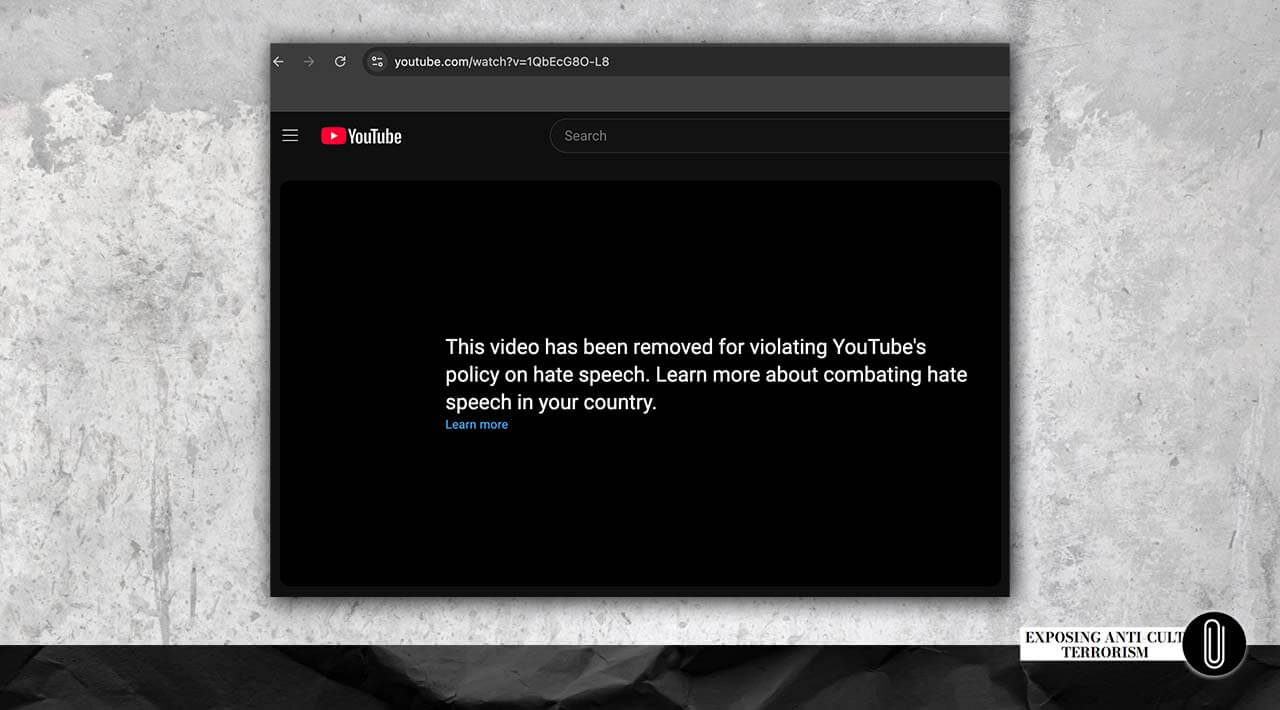The image size is (1280, 710).
Task: Click the video removed message text
Action: 685,347
